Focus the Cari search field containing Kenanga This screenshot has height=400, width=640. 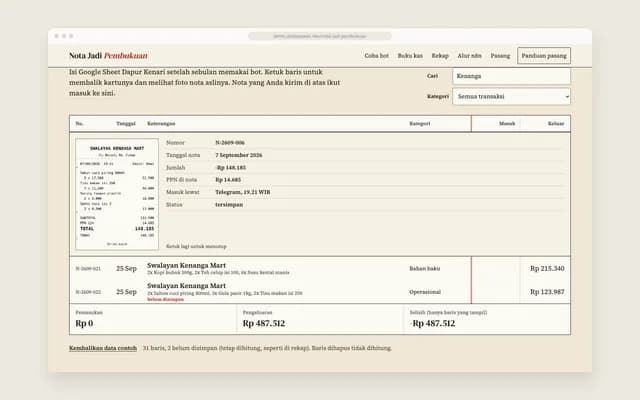pyautogui.click(x=511, y=76)
